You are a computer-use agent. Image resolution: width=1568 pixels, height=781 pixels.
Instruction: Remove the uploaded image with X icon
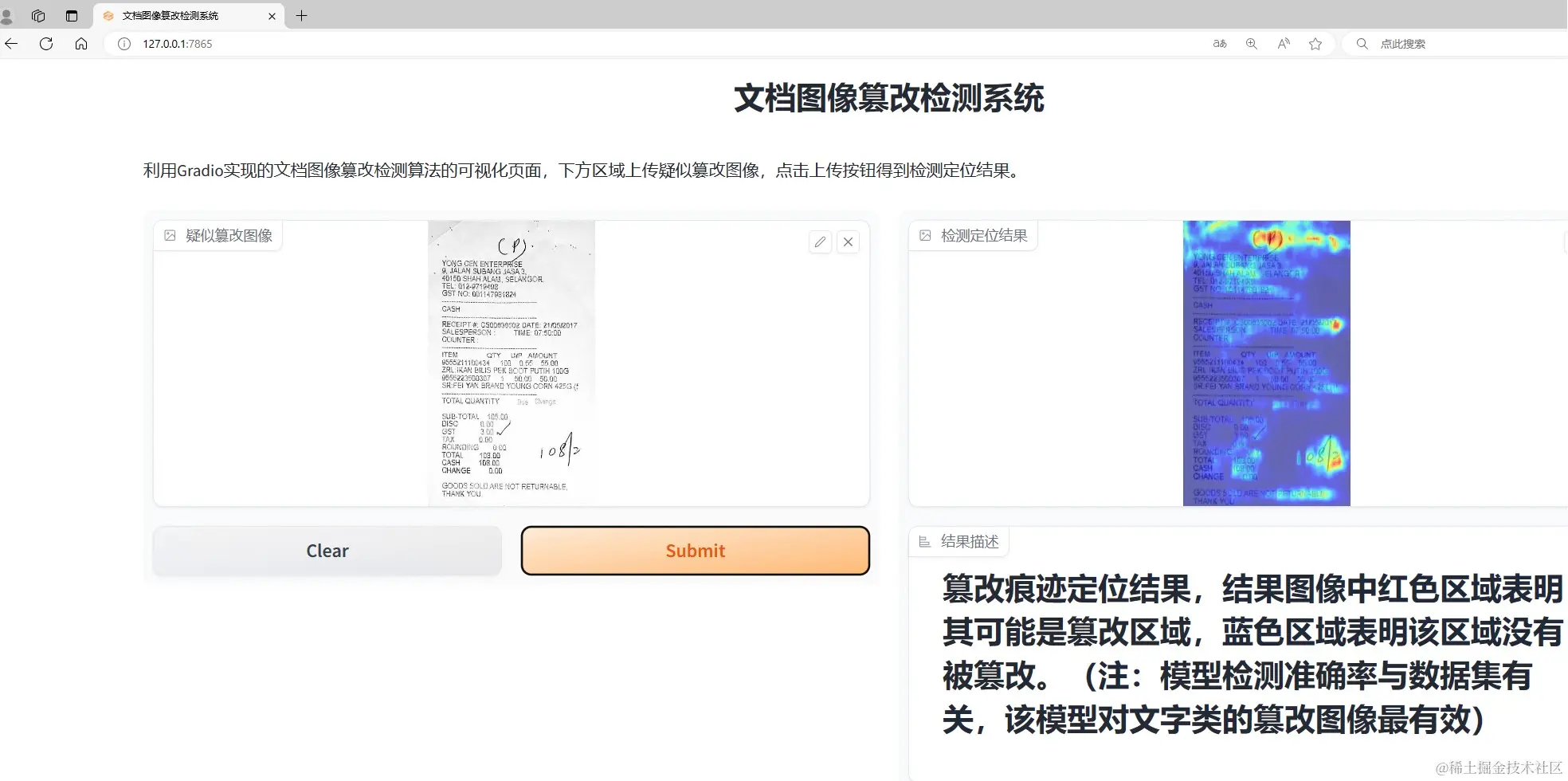point(849,241)
